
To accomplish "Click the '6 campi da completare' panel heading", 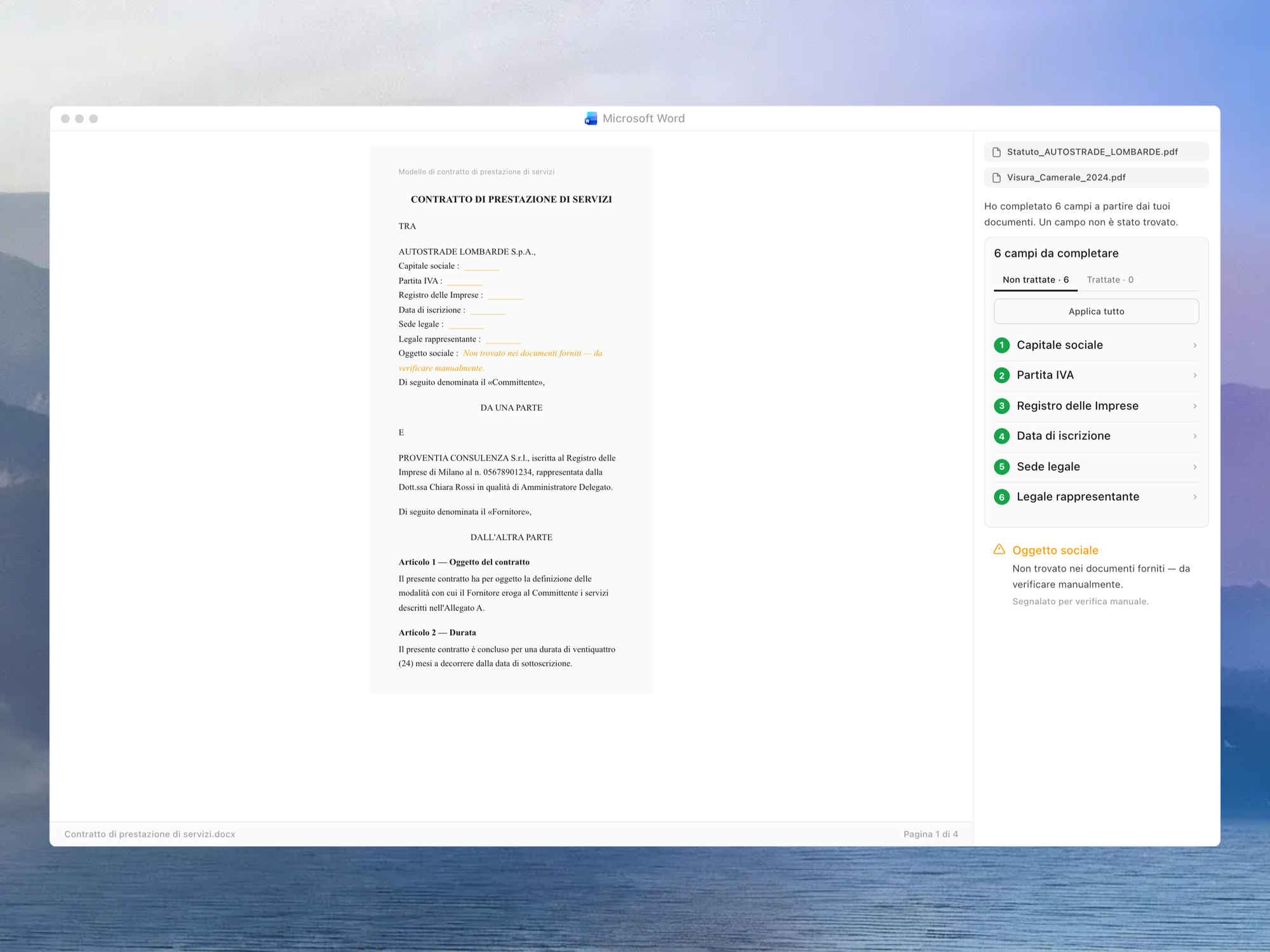I will click(x=1056, y=253).
